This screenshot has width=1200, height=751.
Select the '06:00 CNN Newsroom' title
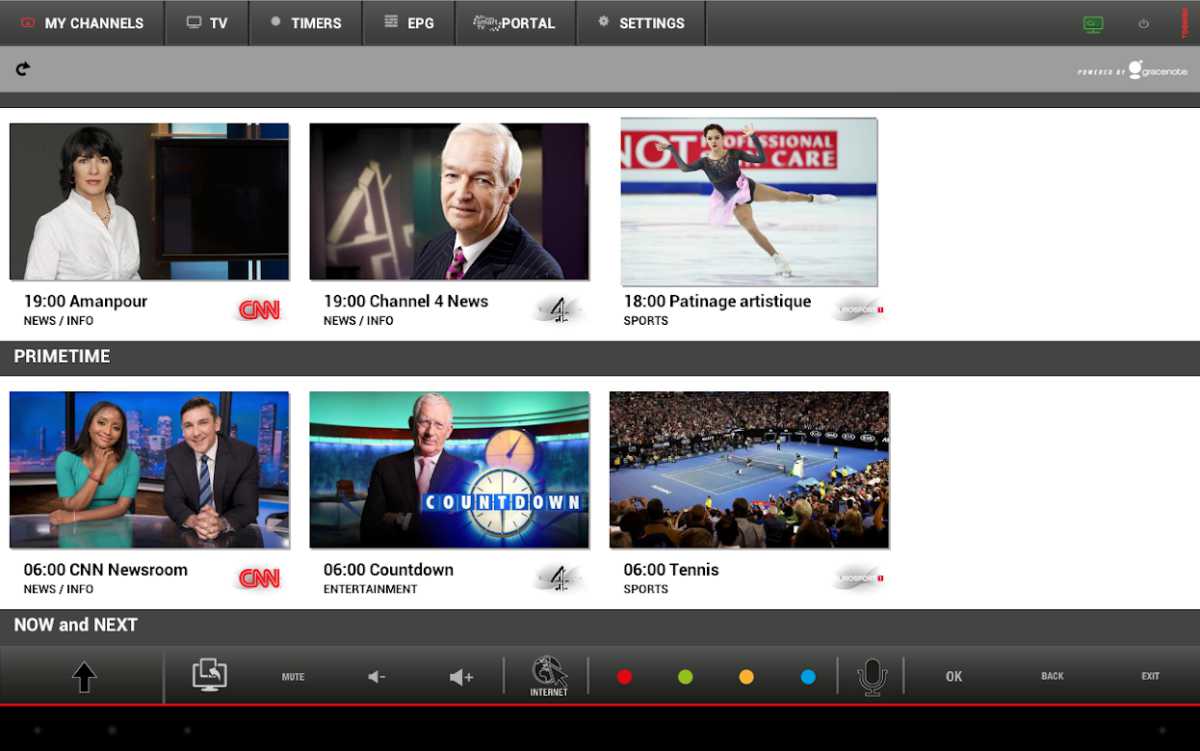[106, 570]
